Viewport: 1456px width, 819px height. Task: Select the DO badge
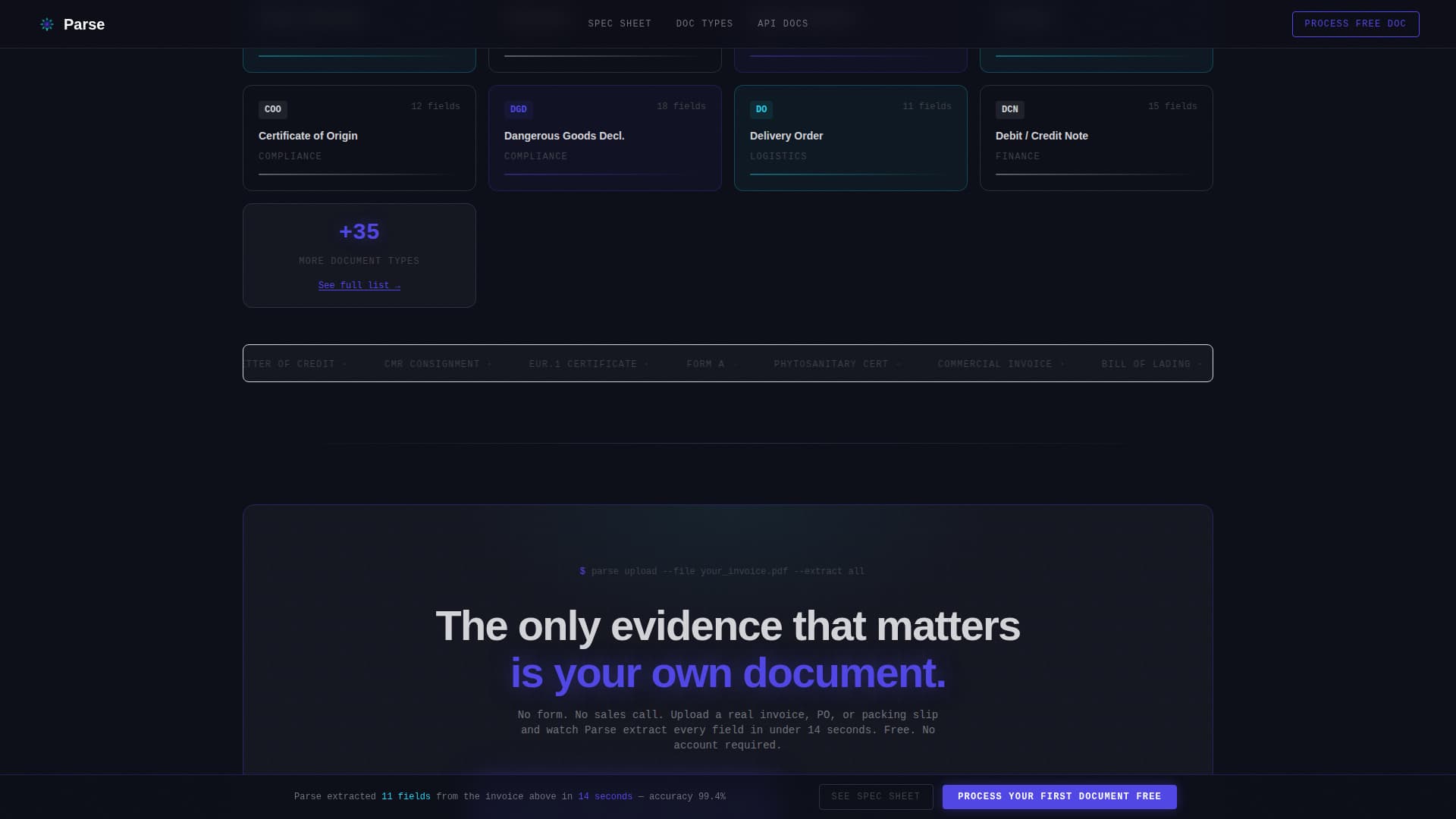tap(761, 109)
